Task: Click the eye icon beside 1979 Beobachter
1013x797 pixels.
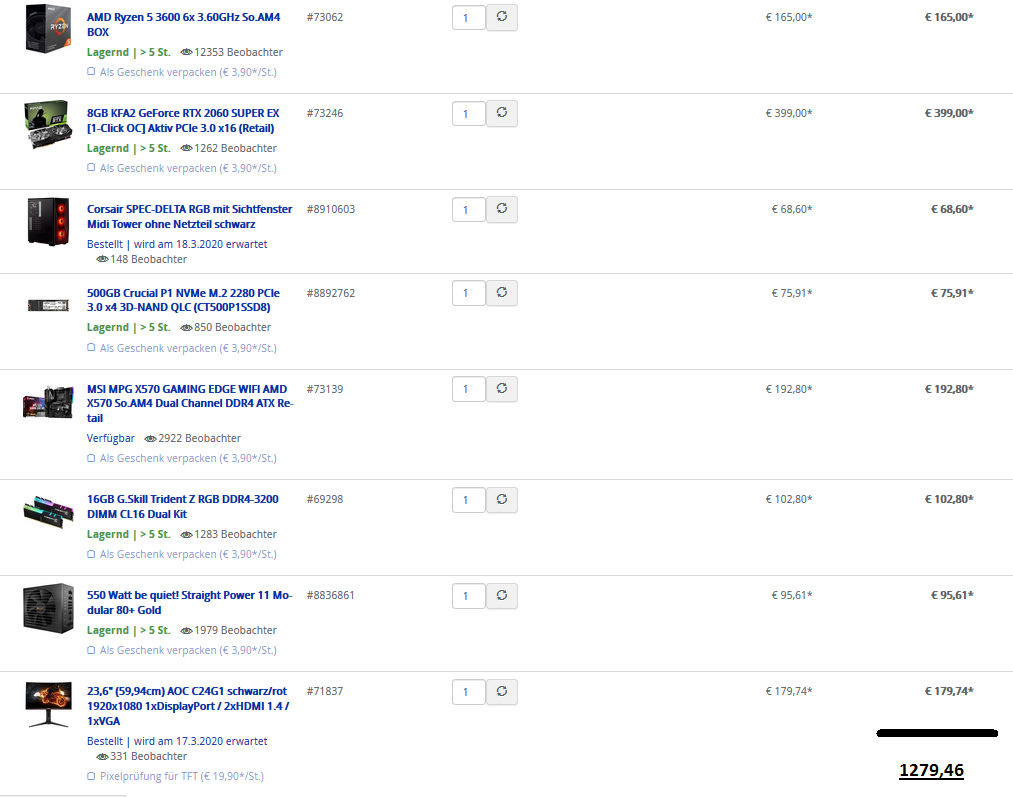Action: (x=186, y=630)
